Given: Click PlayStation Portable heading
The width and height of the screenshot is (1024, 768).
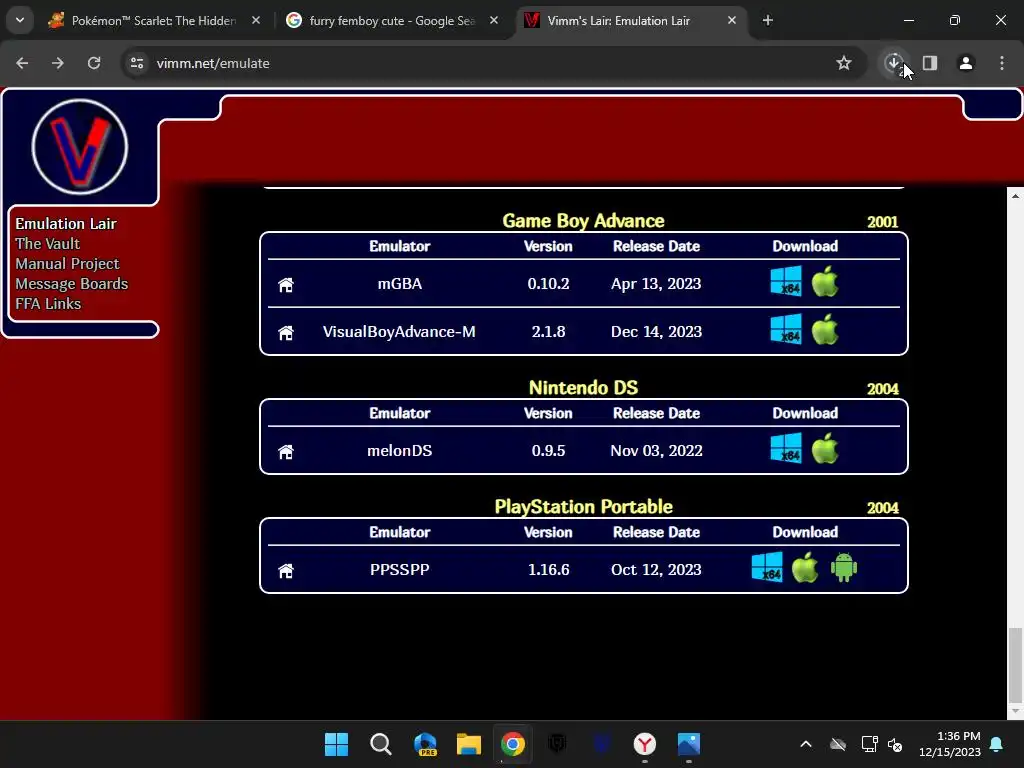Looking at the screenshot, I should 583,507.
